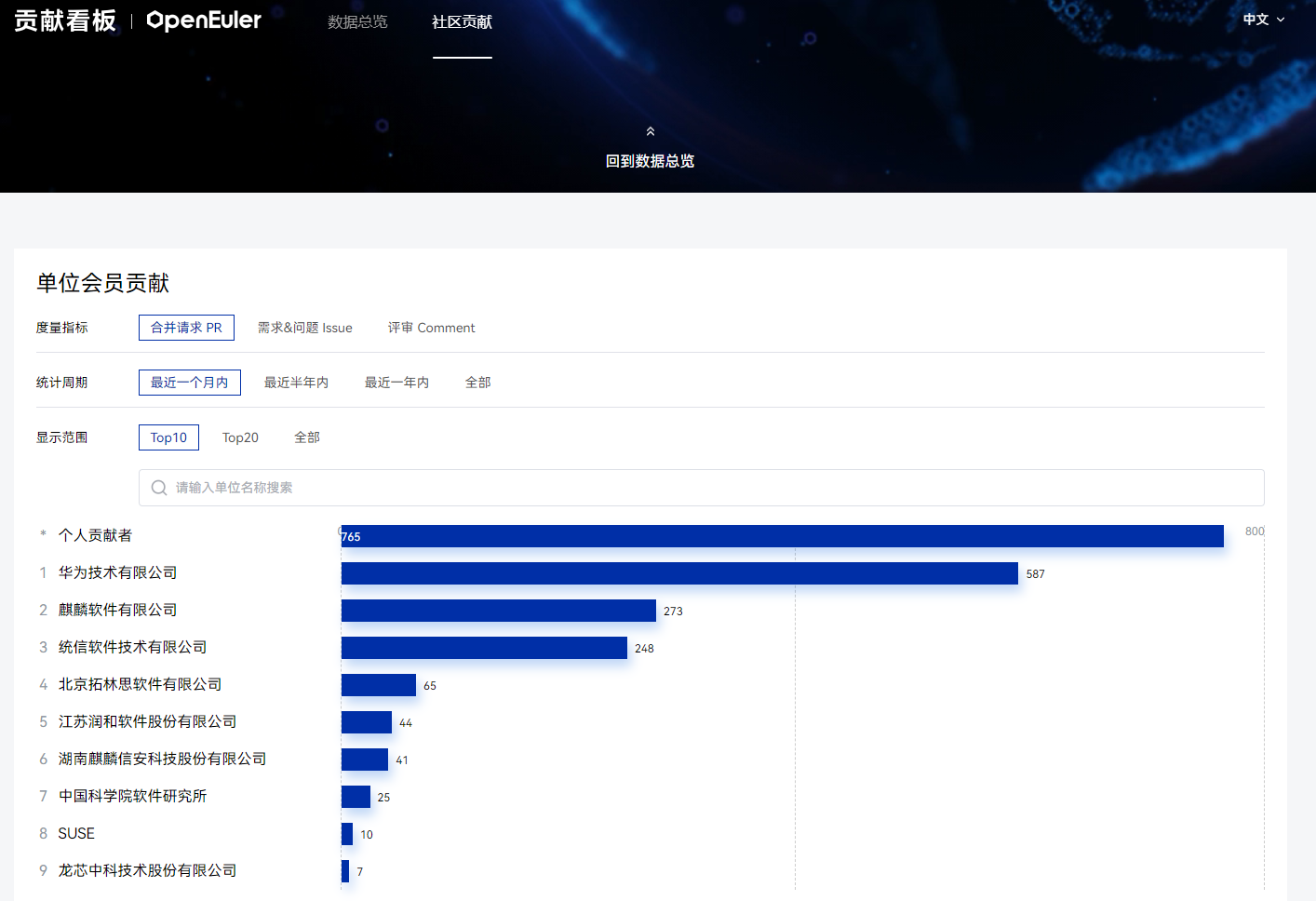Click the bar valued 44
Screen dimensions: 1316x901
tap(367, 722)
